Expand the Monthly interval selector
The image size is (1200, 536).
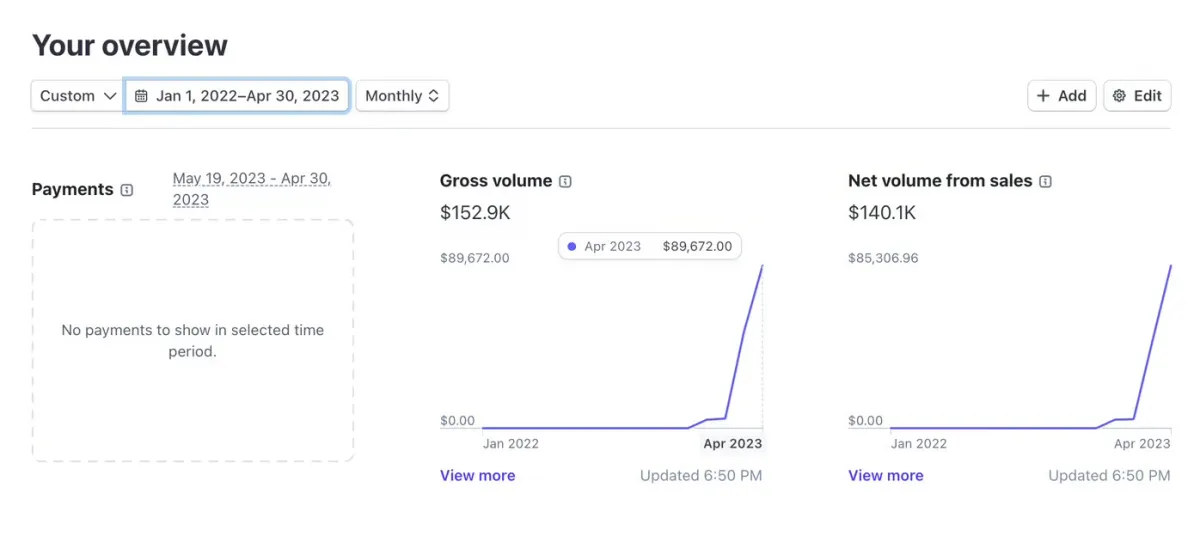(x=402, y=96)
